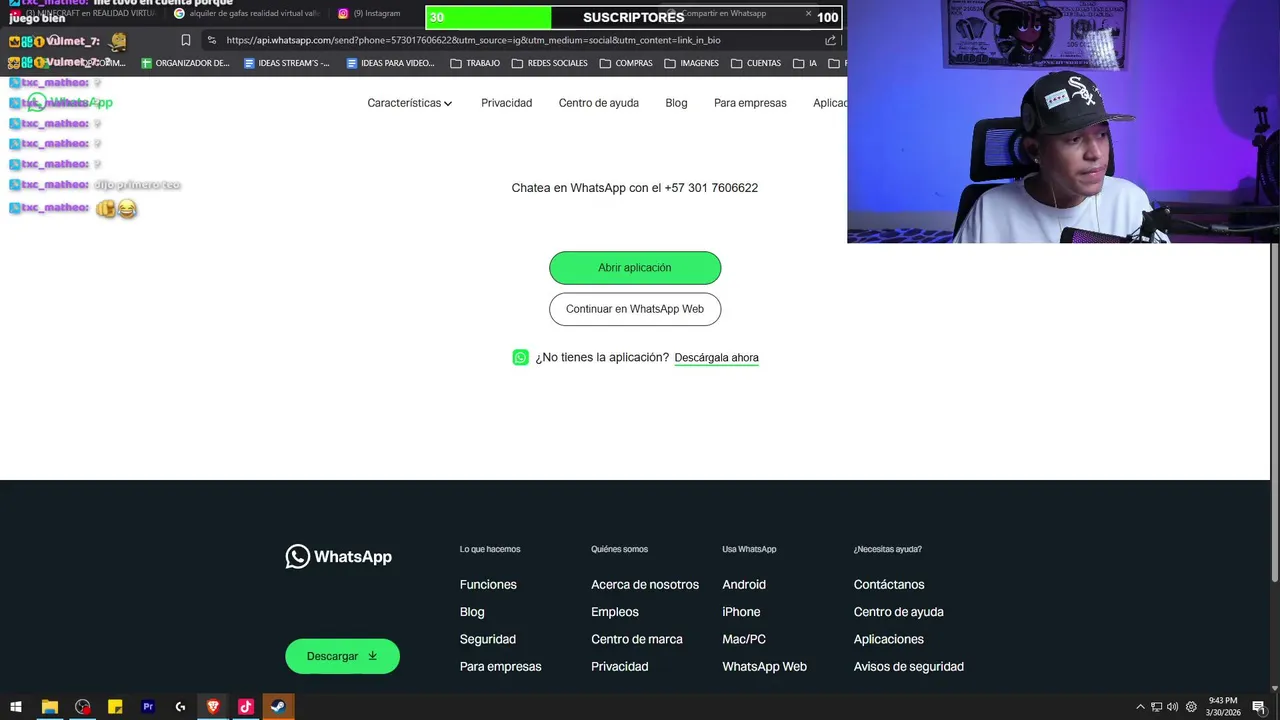Open the COMPRAS bookmarks folder
This screenshot has width=1280, height=720.
coord(626,63)
